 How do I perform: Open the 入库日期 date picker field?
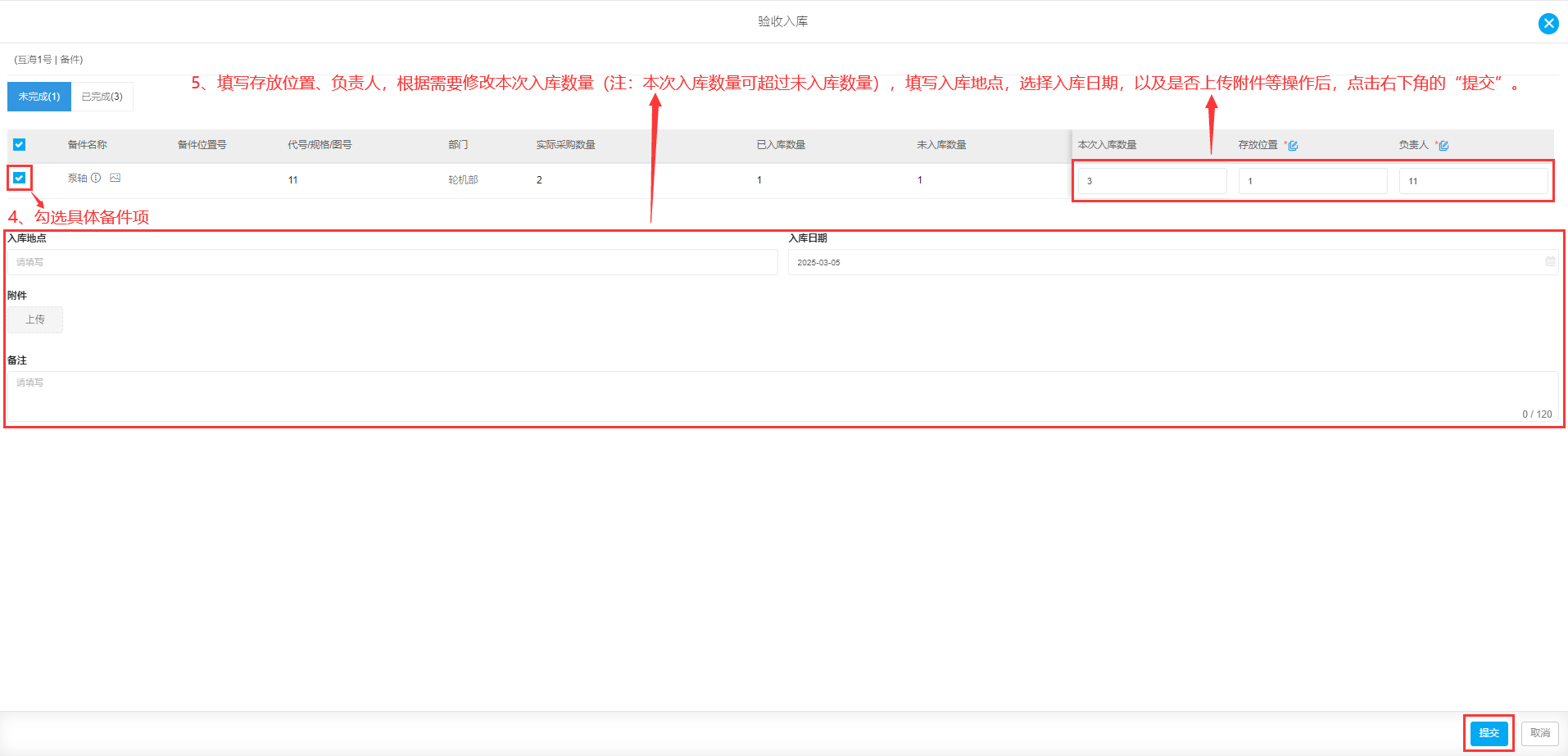1173,262
